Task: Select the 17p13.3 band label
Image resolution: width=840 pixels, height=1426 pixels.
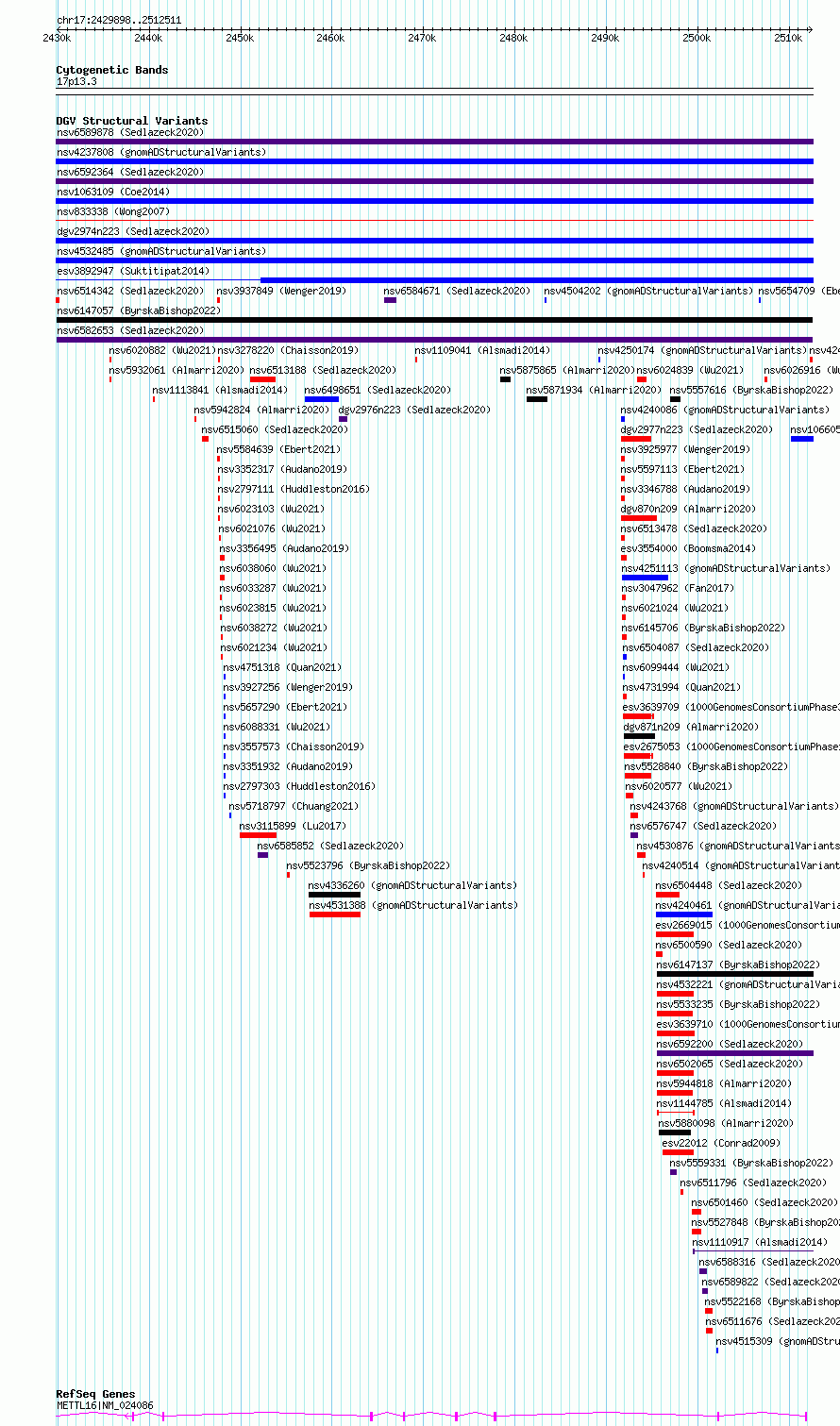Action: pos(76,82)
